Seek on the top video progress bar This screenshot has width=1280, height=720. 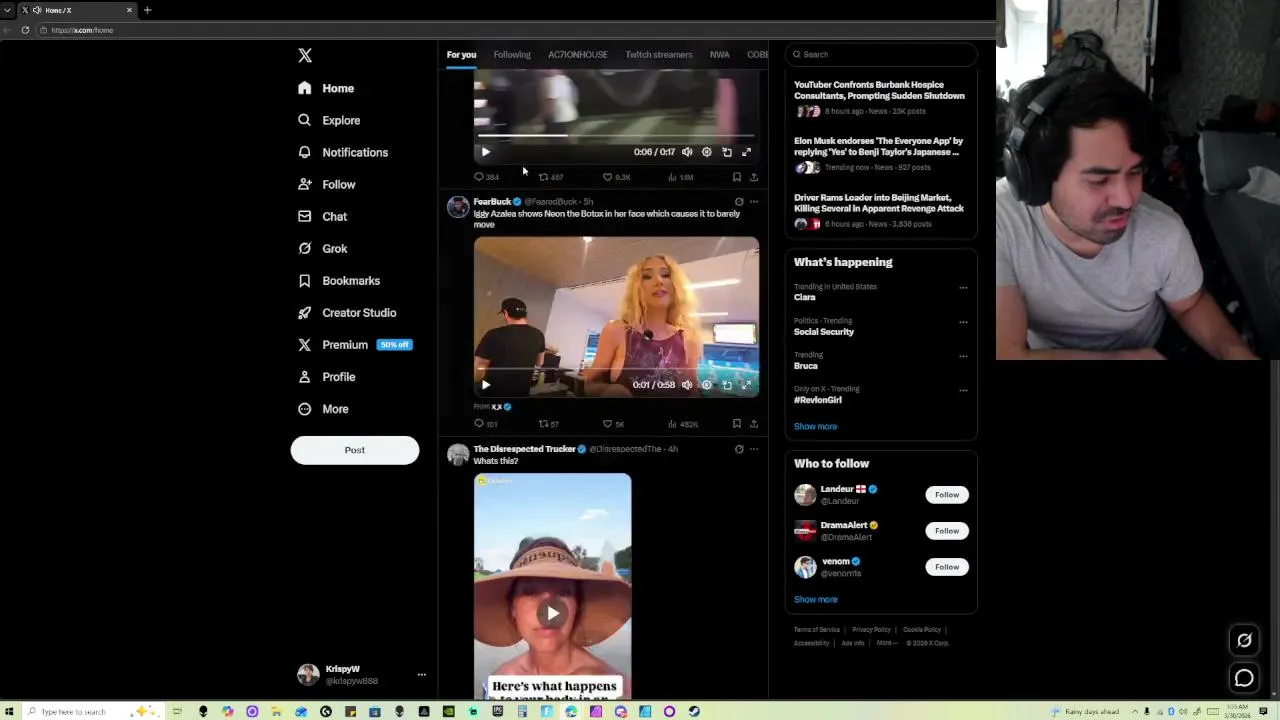616,135
